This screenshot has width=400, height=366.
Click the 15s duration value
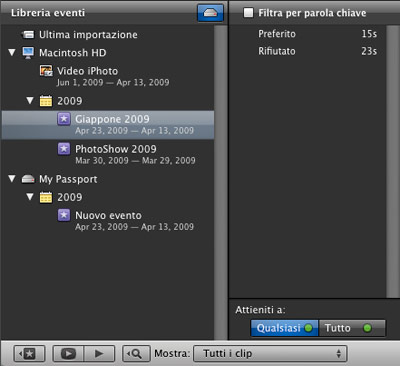369,34
